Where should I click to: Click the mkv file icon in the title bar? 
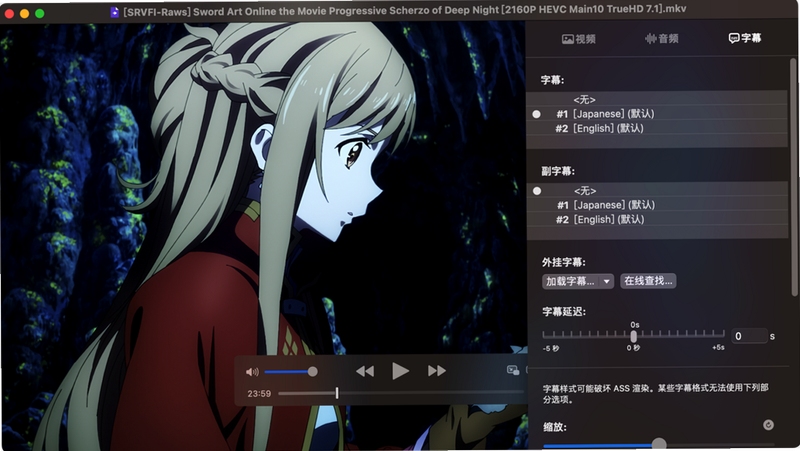115,11
